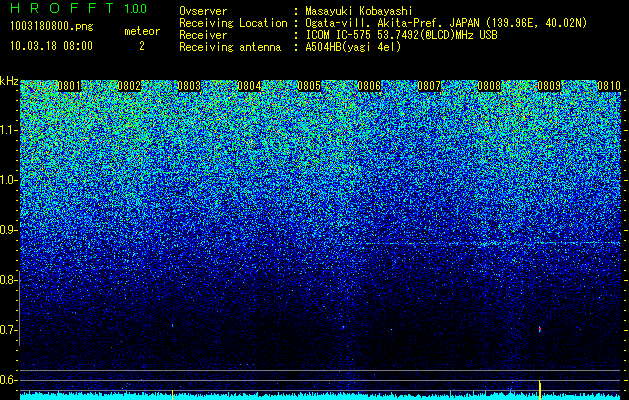Click the Receiver field label
The height and width of the screenshot is (400, 629).
click(x=203, y=35)
